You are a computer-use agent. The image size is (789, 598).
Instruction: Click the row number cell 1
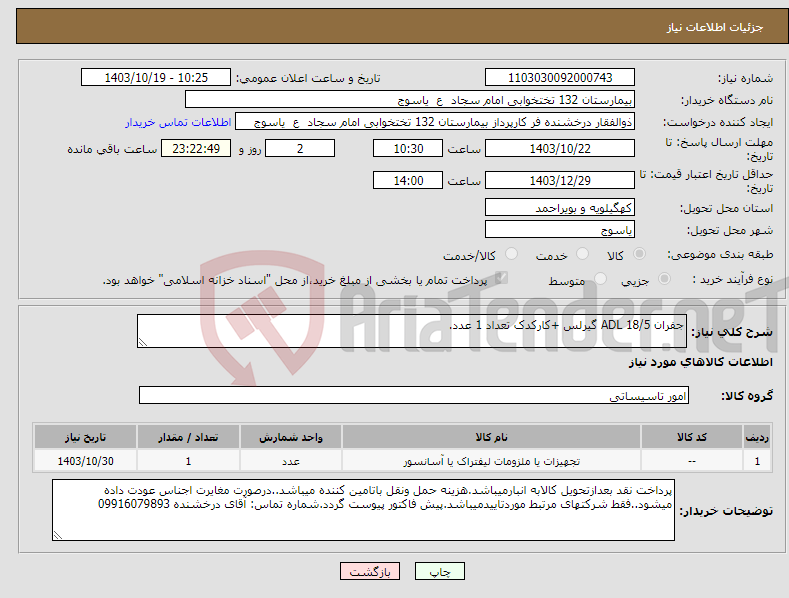(x=757, y=461)
